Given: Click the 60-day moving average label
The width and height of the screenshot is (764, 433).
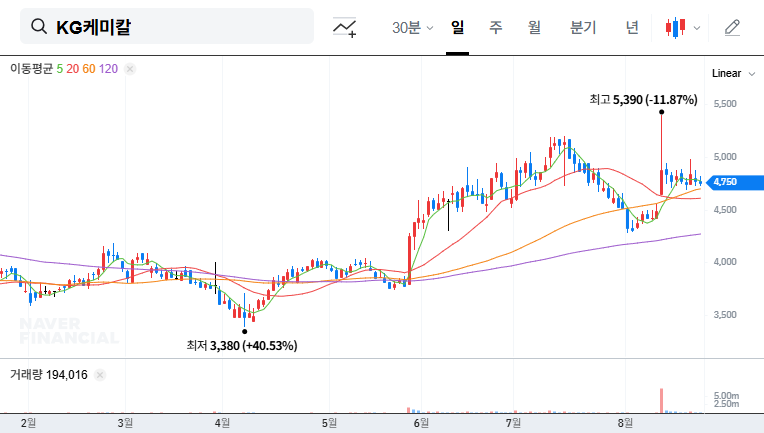Looking at the screenshot, I should pos(89,69).
